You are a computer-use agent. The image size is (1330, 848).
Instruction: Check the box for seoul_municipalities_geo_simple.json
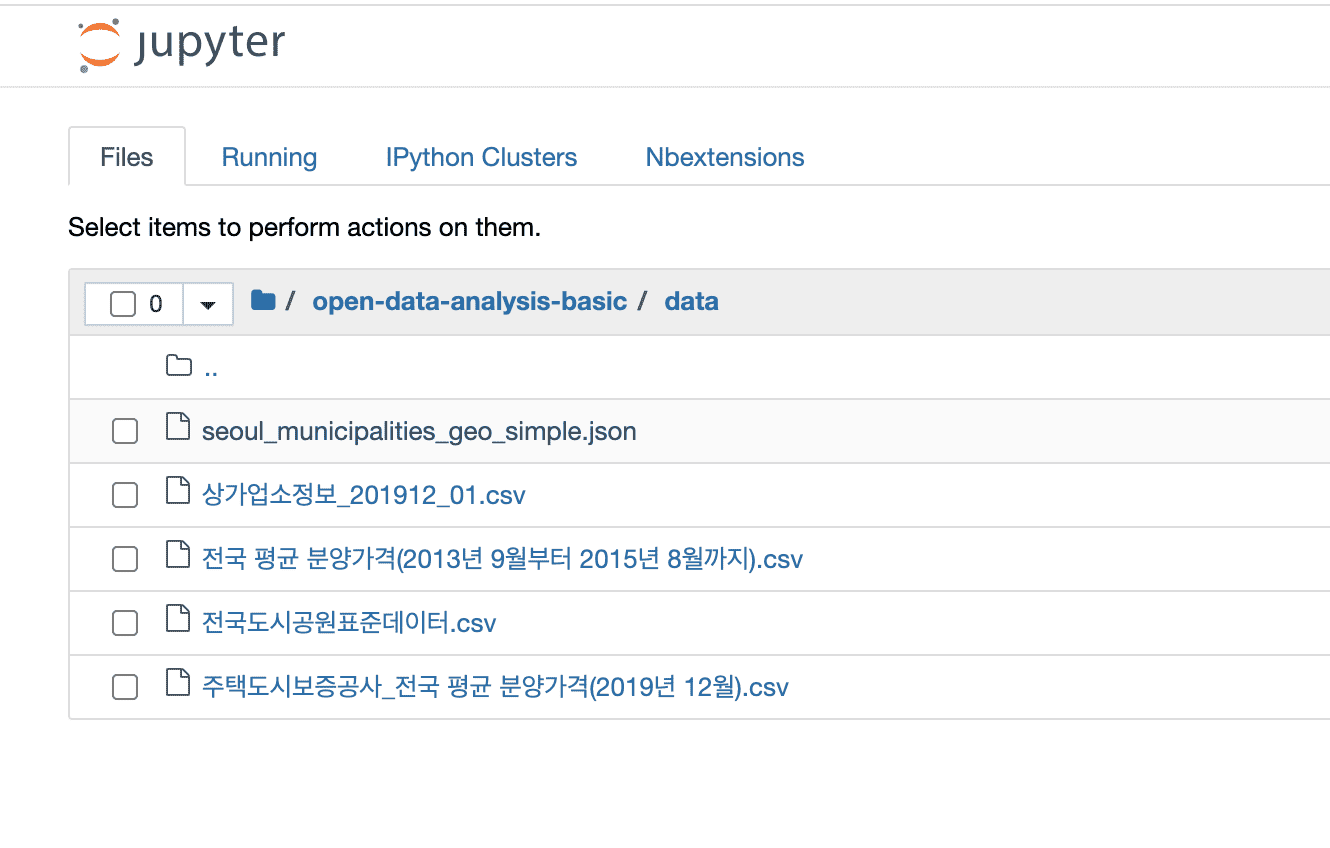[125, 431]
